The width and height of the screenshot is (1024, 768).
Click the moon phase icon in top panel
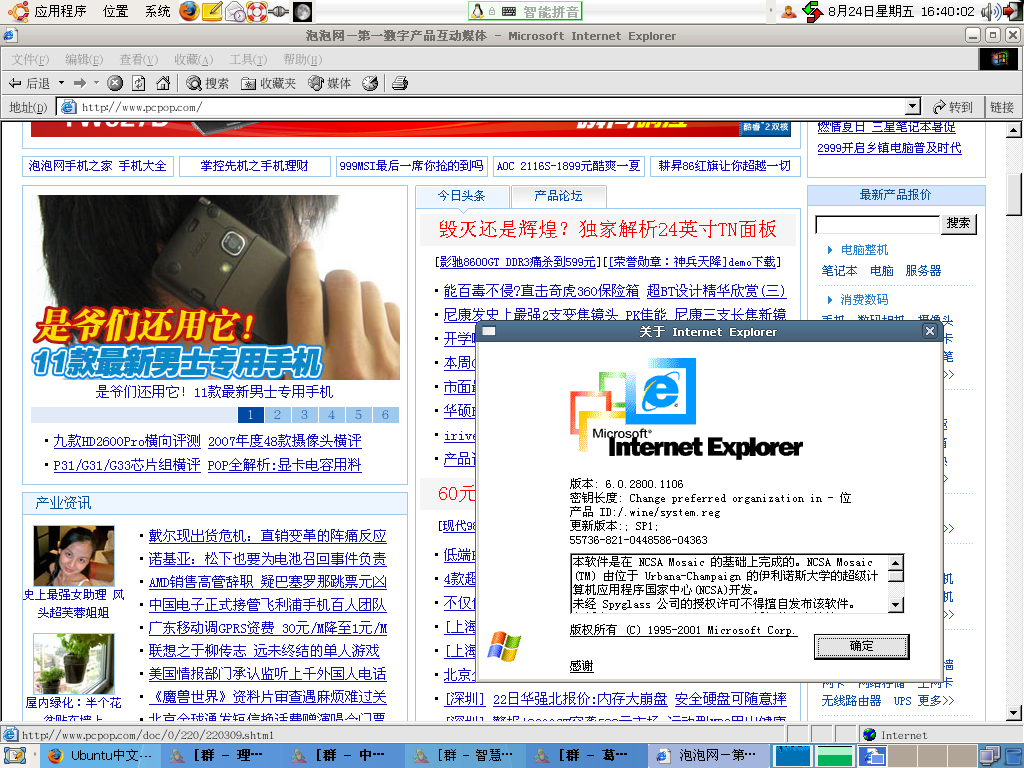tap(302, 11)
